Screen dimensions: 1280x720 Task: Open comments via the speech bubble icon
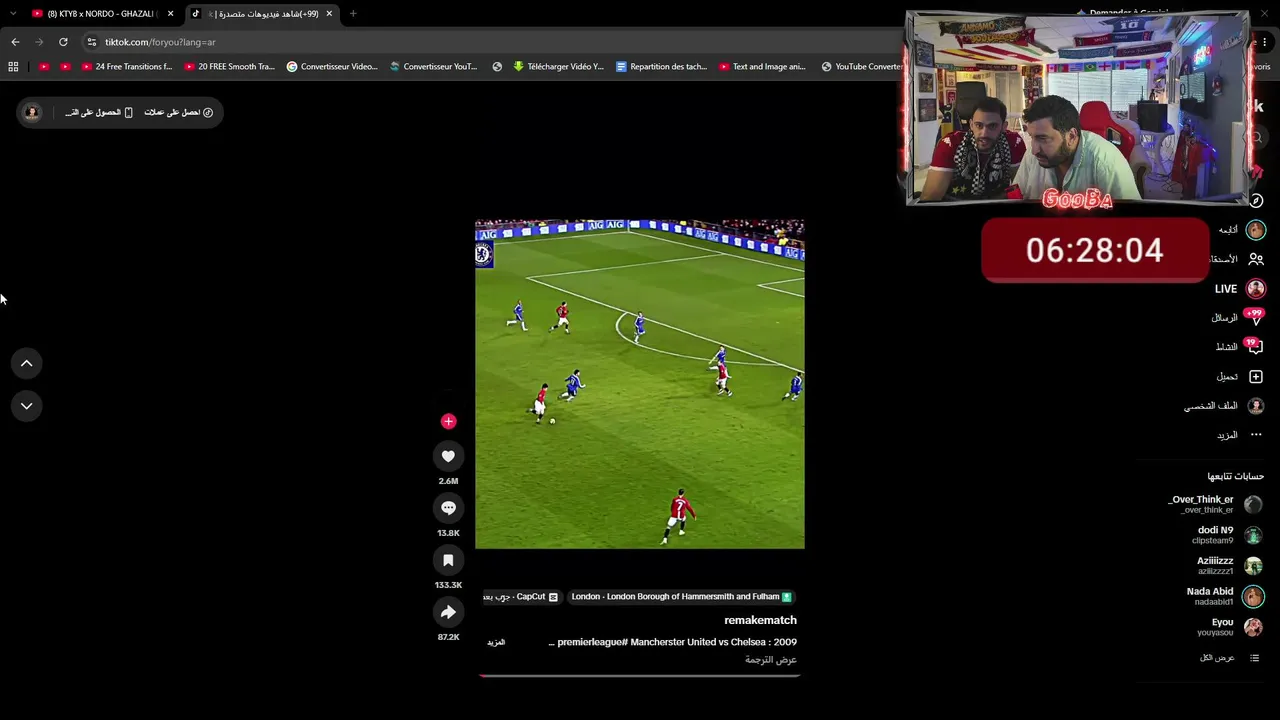pos(448,508)
